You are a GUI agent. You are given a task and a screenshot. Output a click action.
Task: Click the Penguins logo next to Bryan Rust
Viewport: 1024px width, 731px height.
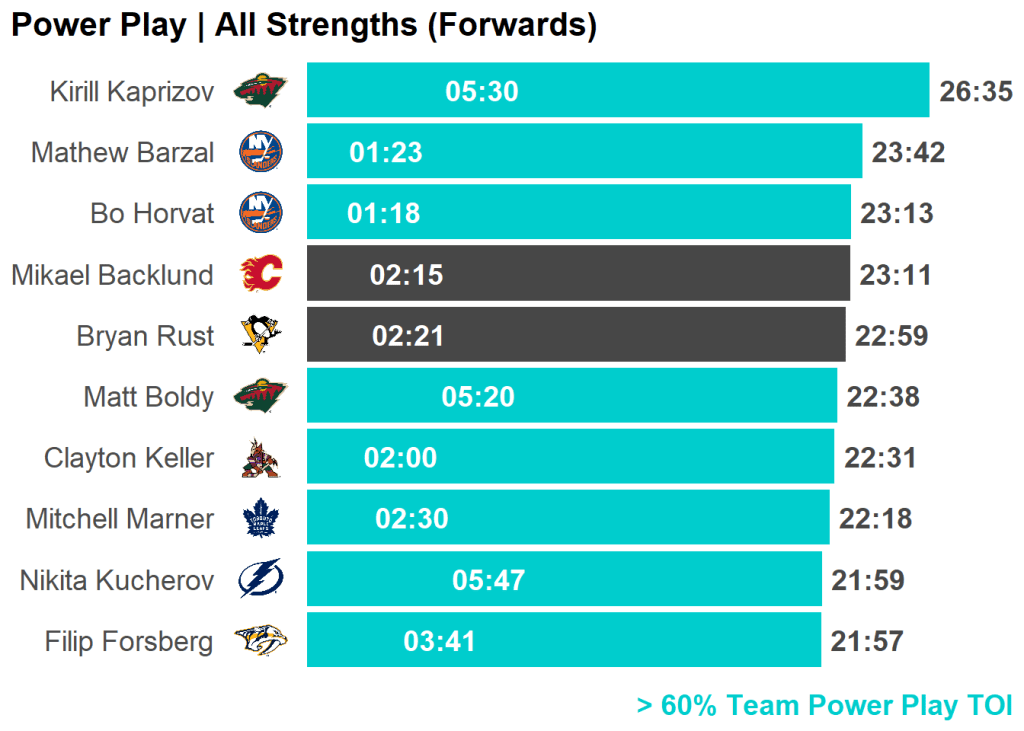click(260, 334)
